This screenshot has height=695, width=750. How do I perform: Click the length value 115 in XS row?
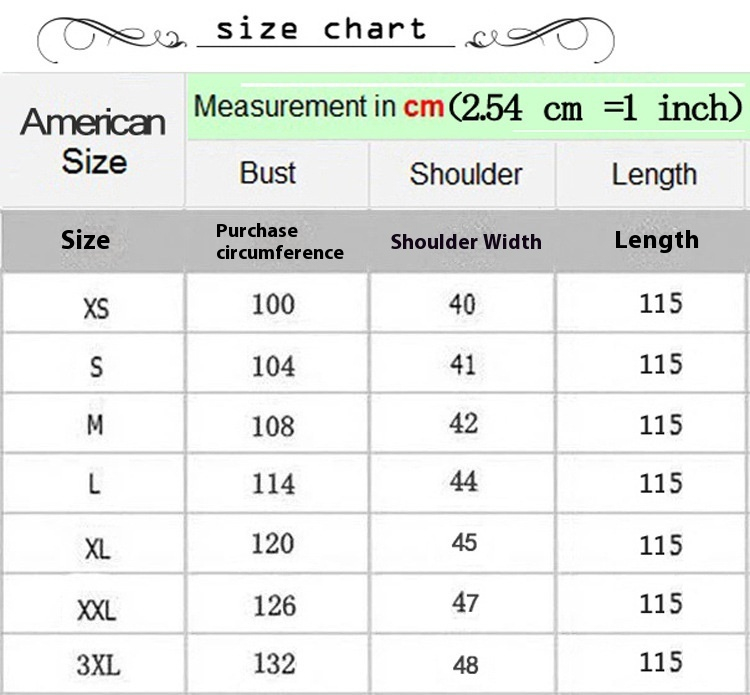(661, 303)
